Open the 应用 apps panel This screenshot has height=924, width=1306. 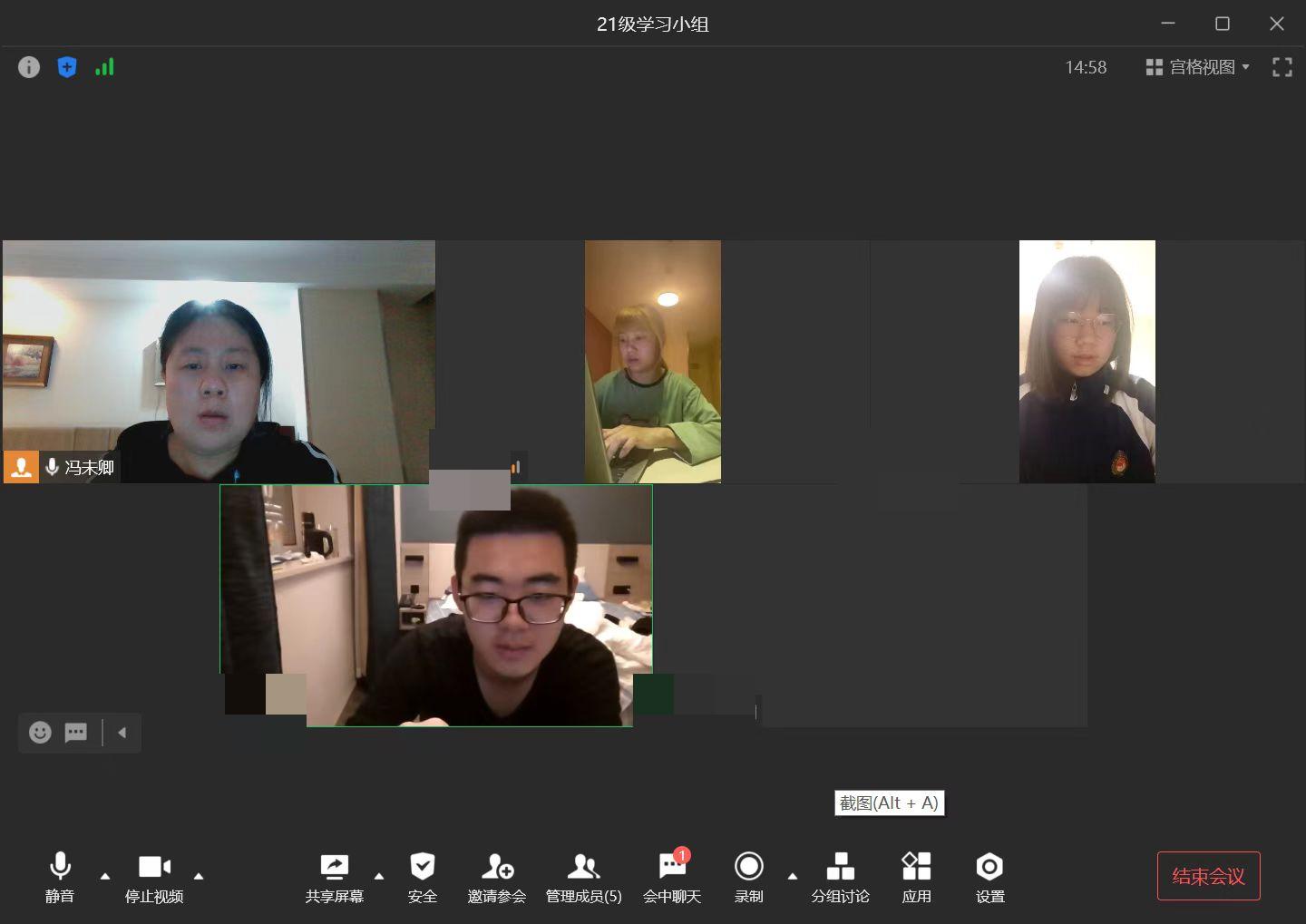click(x=916, y=877)
